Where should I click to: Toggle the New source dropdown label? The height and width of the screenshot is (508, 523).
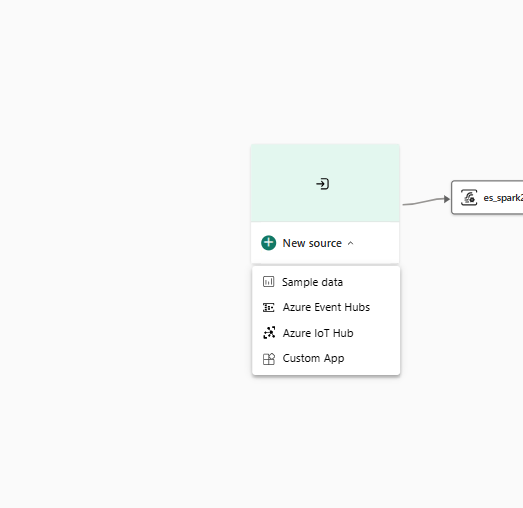pyautogui.click(x=312, y=243)
